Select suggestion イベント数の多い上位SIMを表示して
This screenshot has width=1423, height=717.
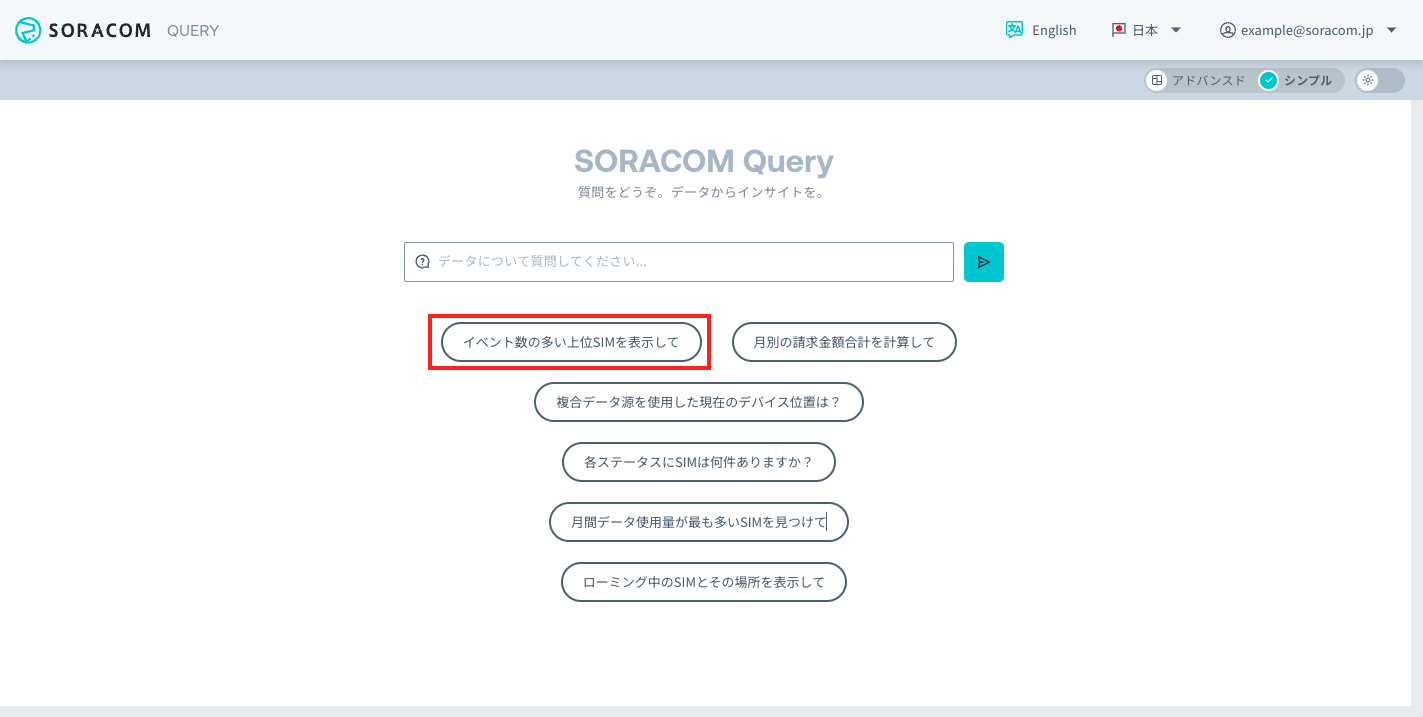(x=571, y=342)
